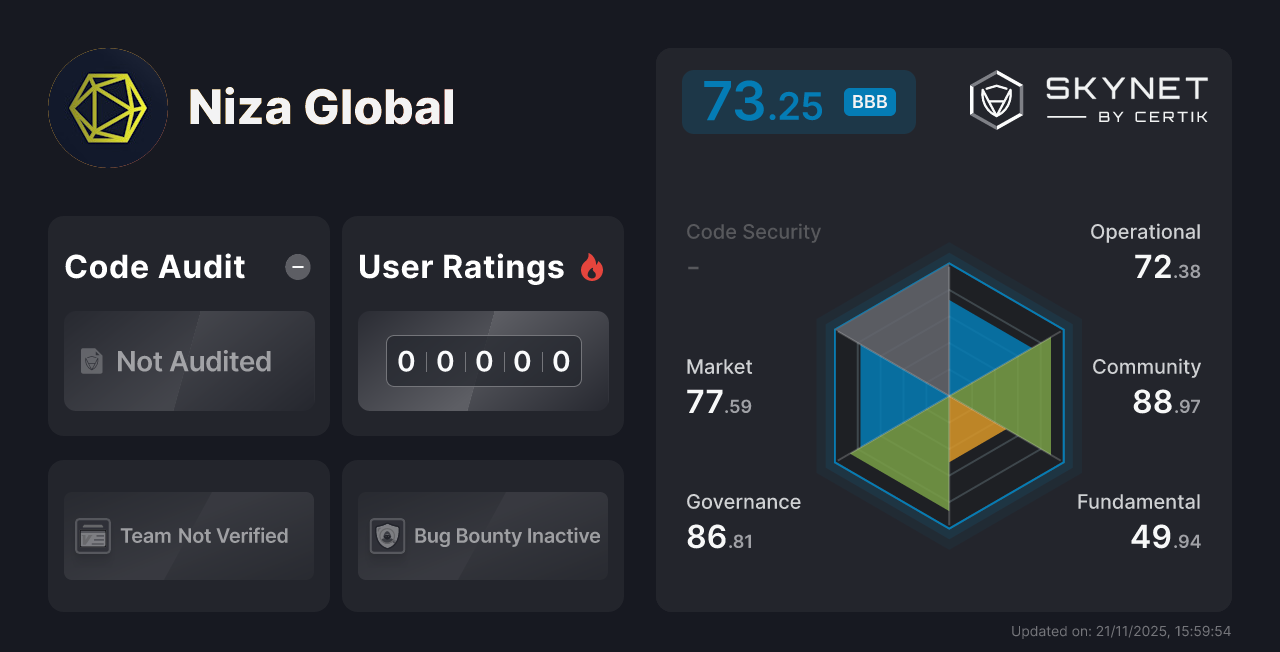Open the User Ratings card
This screenshot has height=652, width=1280.
pyautogui.click(x=482, y=325)
